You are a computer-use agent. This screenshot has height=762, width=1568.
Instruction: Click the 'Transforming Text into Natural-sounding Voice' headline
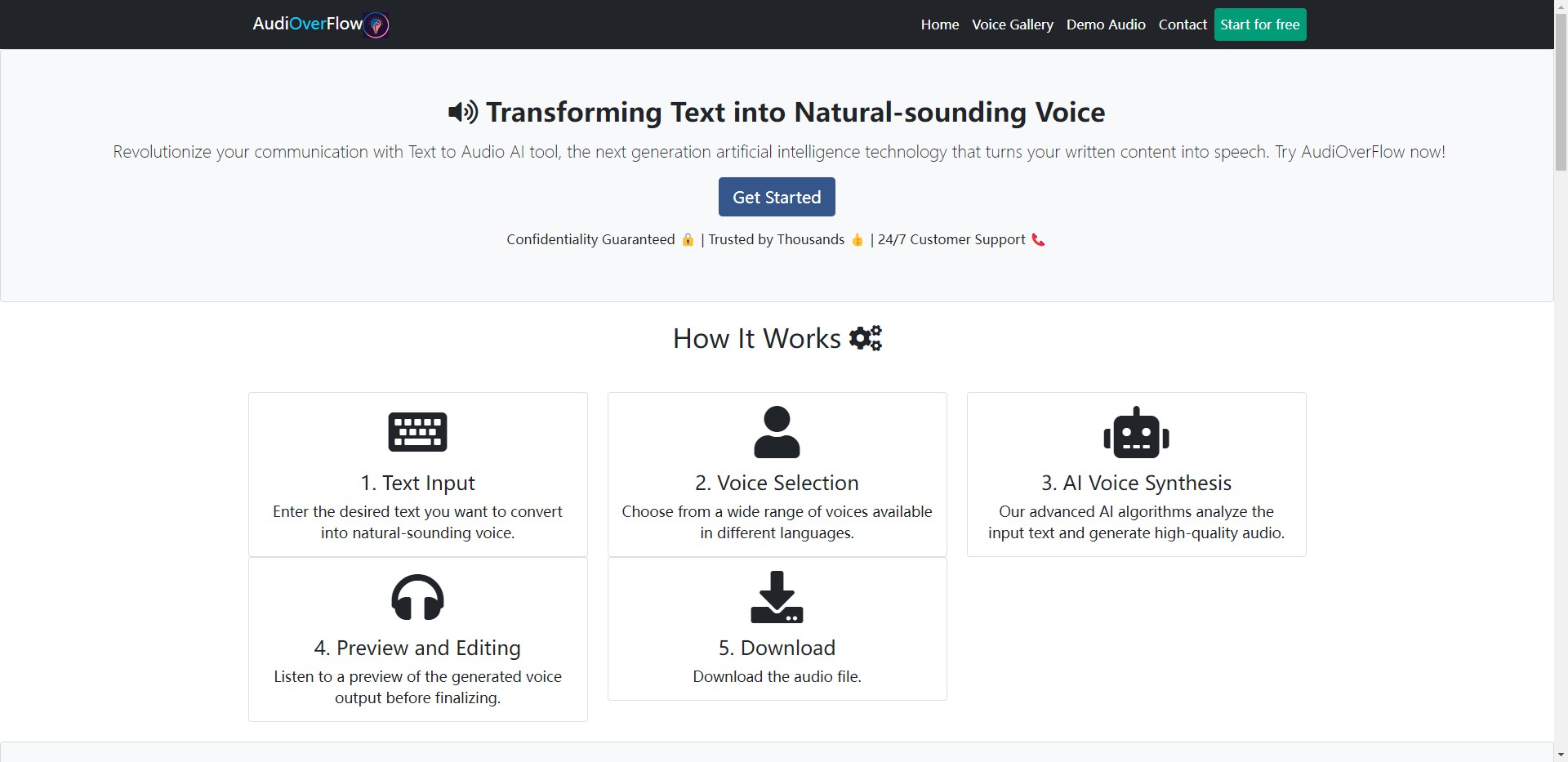click(x=795, y=112)
